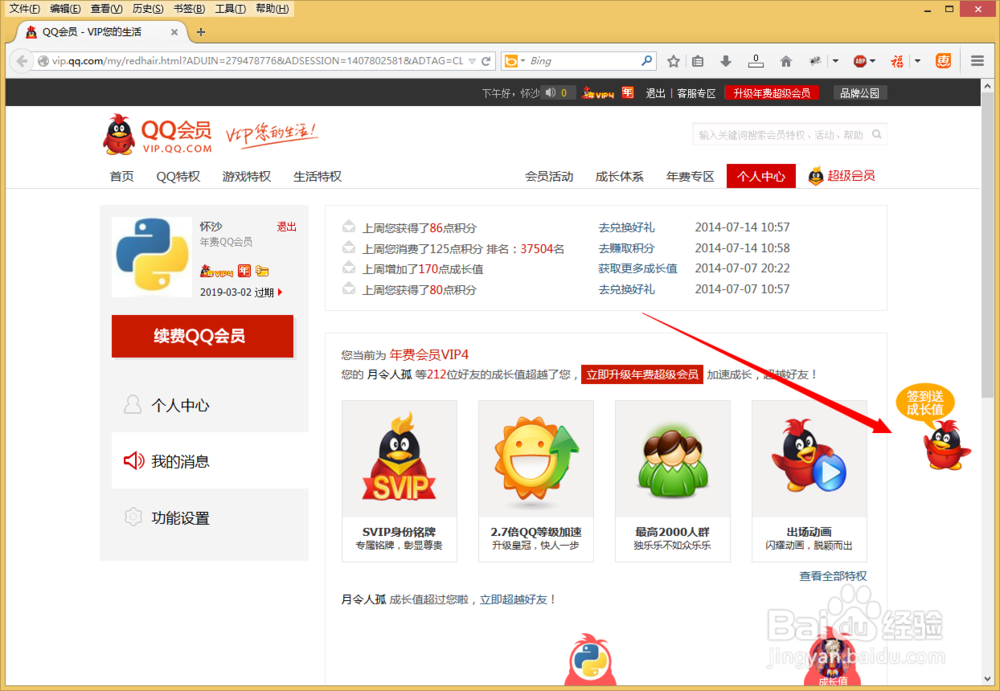
Task: Click the QQ会员 penguin logo
Action: click(x=119, y=135)
